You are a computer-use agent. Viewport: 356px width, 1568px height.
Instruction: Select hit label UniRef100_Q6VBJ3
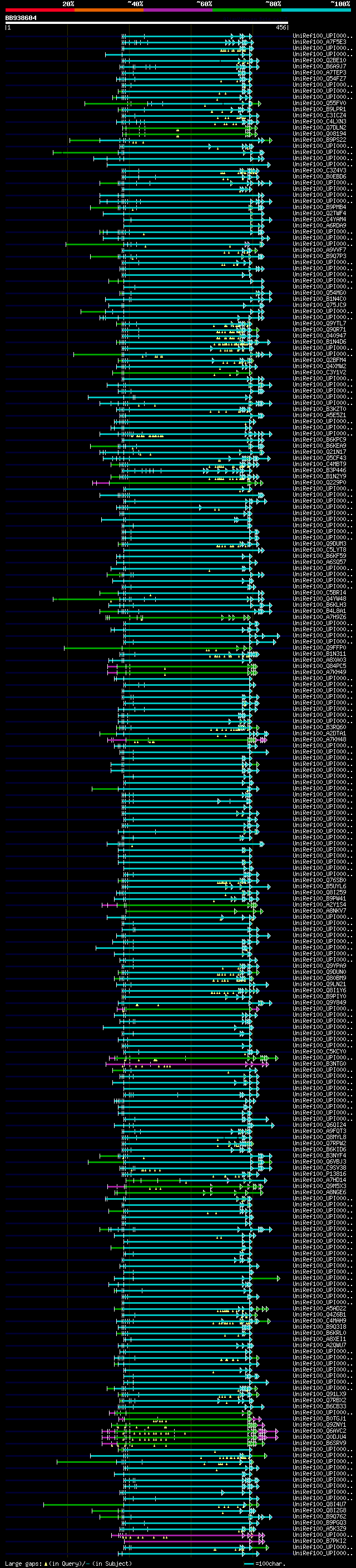click(x=319, y=1161)
